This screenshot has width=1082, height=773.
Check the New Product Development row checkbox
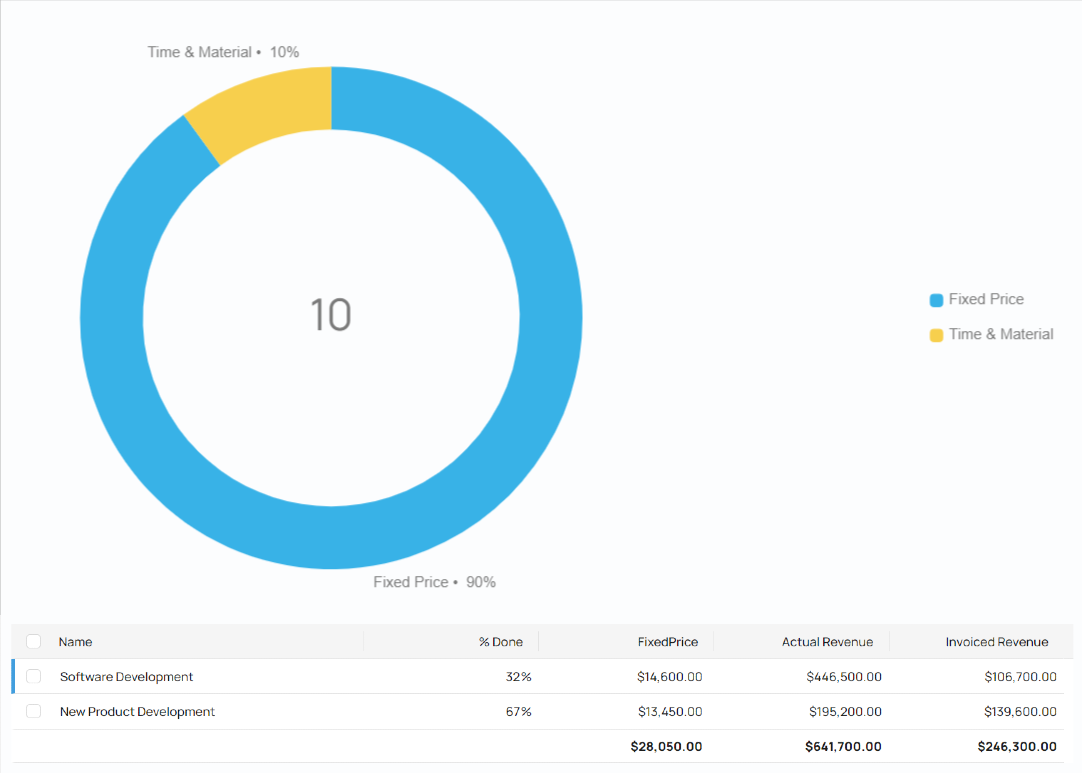(34, 712)
